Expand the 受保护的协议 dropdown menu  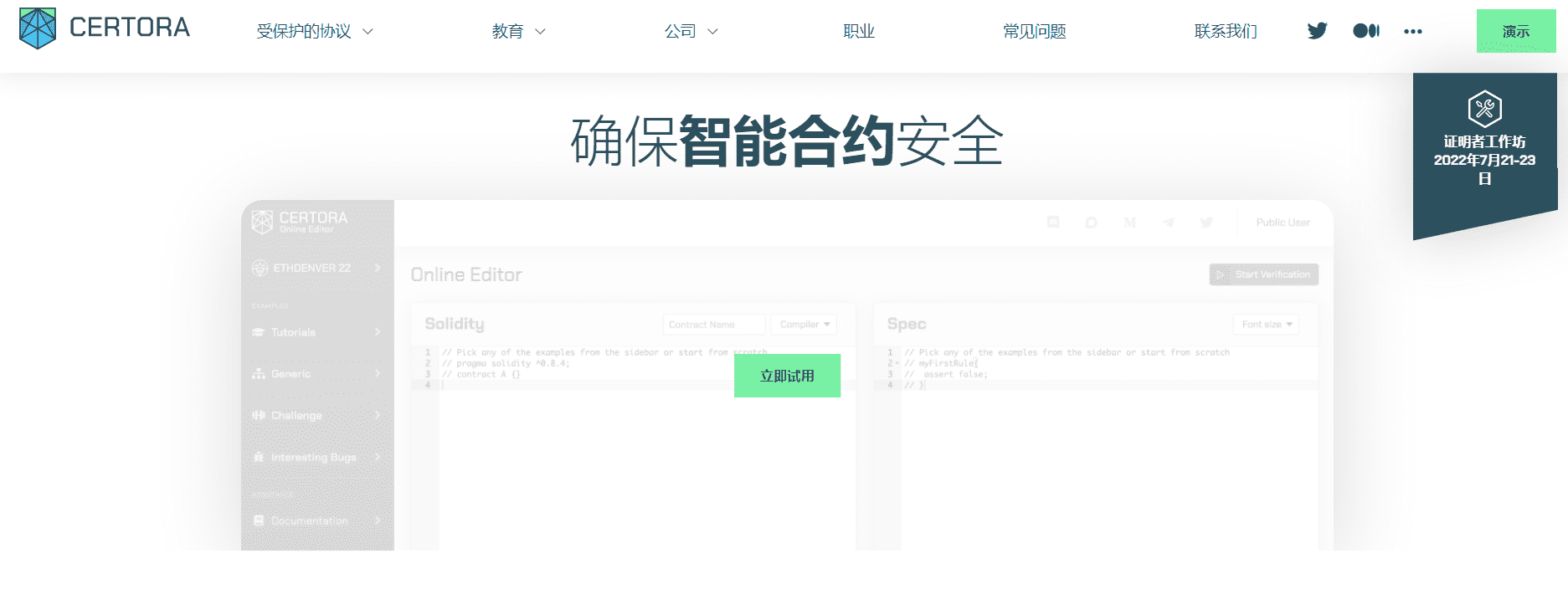(x=315, y=31)
